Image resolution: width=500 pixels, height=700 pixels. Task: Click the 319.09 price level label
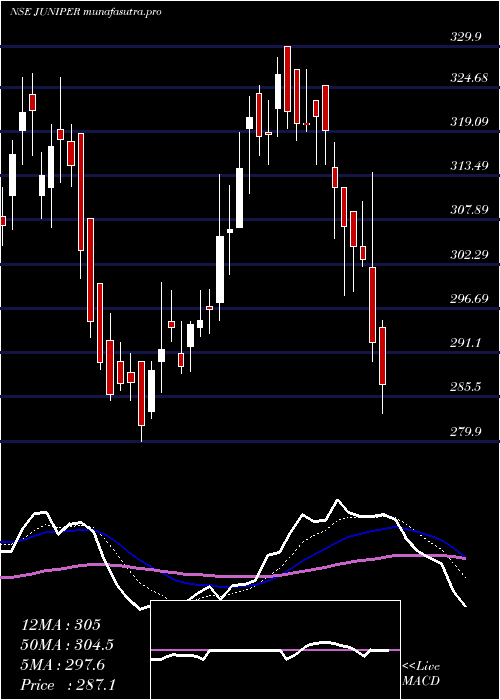(468, 121)
